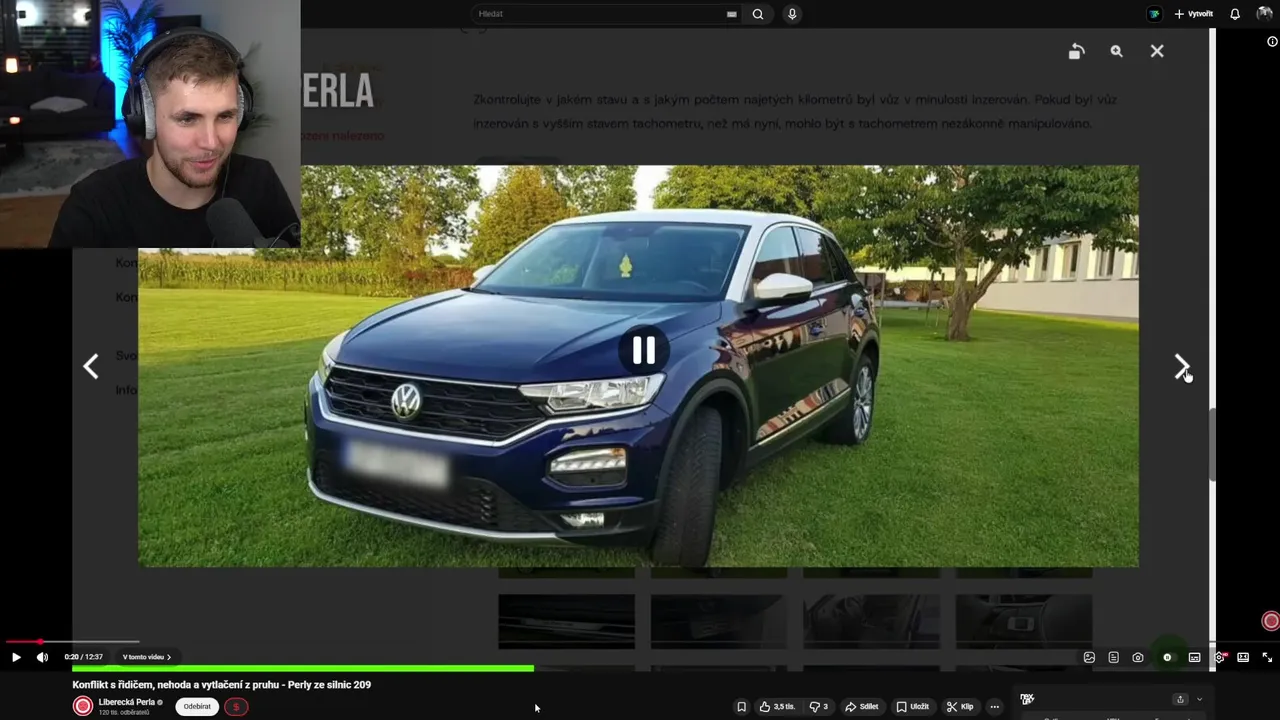Open player settings gear

coord(1219,657)
